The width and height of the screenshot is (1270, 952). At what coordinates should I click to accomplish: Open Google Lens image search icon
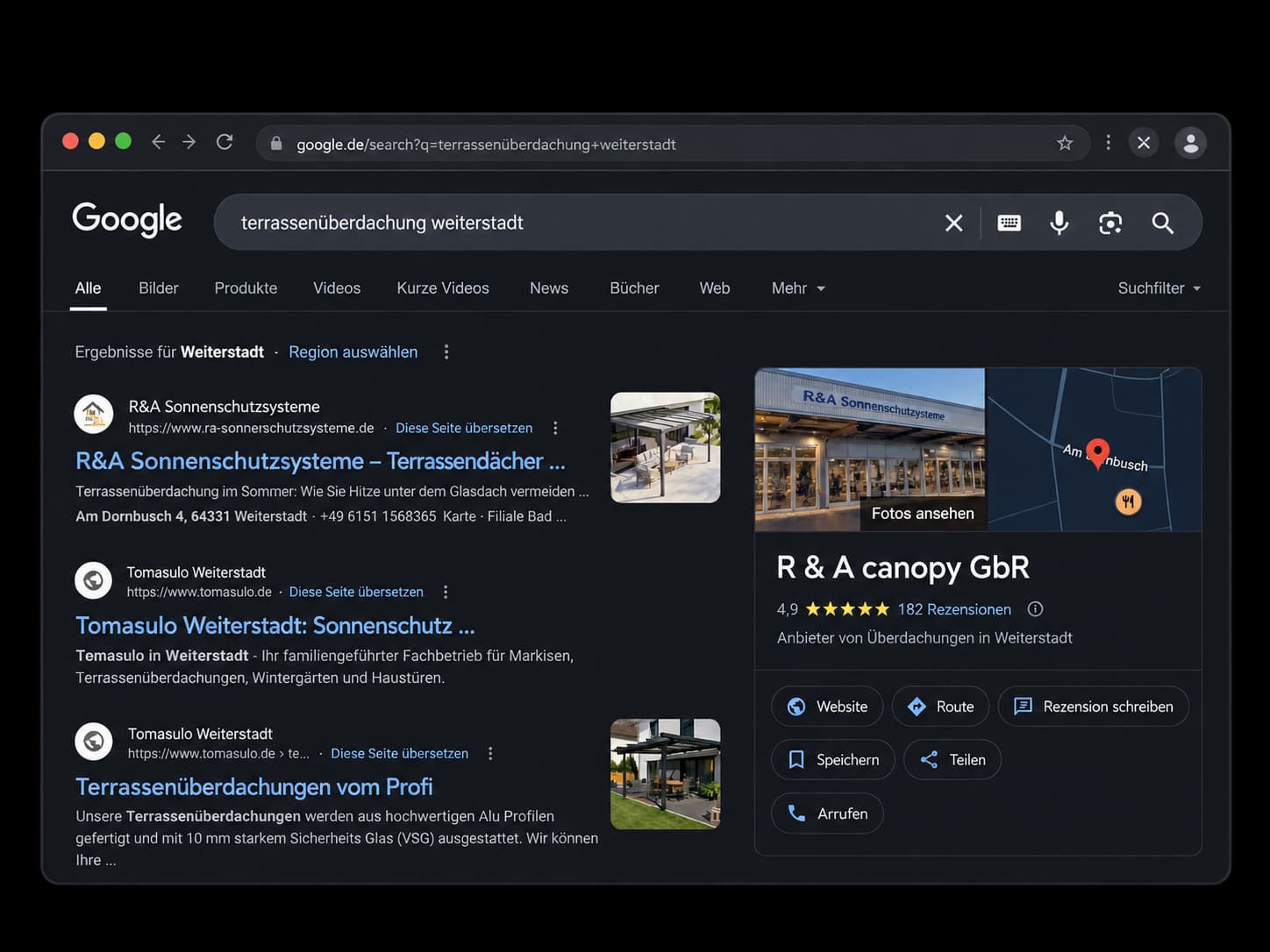click(x=1110, y=223)
